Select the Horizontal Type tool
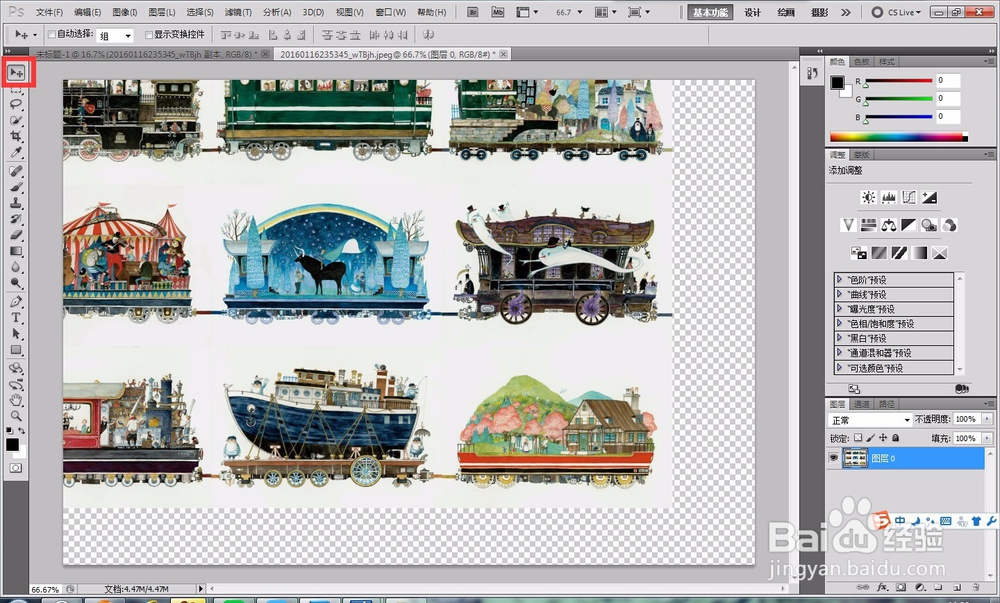This screenshot has height=603, width=1000. [16, 317]
